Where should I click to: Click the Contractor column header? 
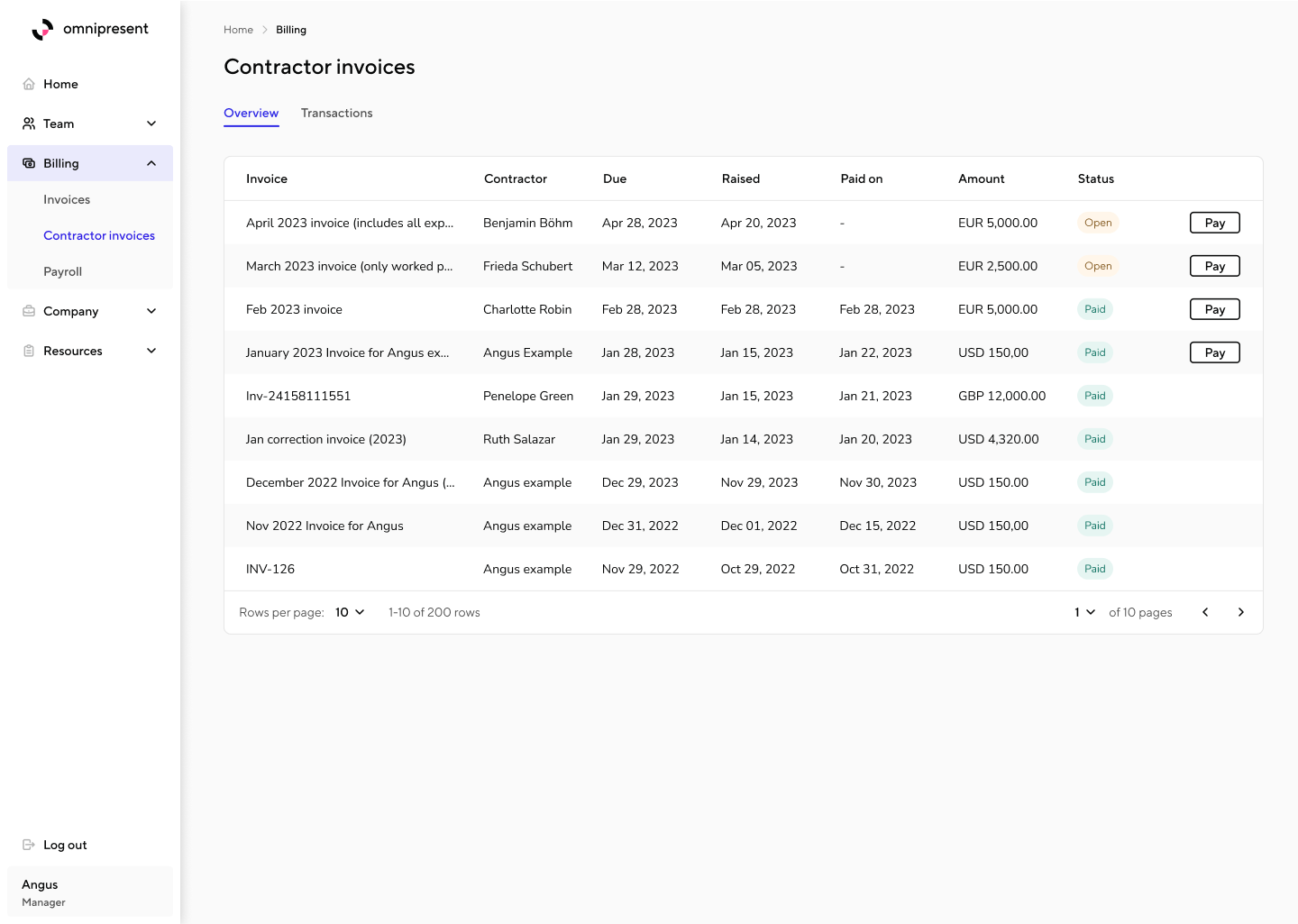pos(516,178)
